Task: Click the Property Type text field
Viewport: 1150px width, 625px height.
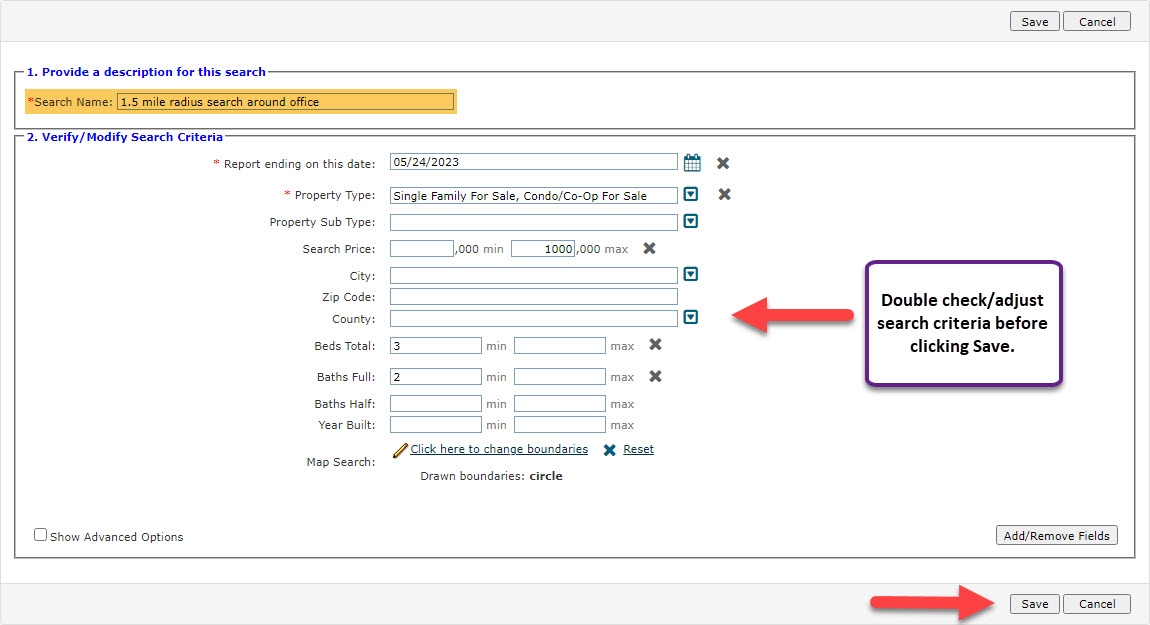Action: click(x=533, y=196)
